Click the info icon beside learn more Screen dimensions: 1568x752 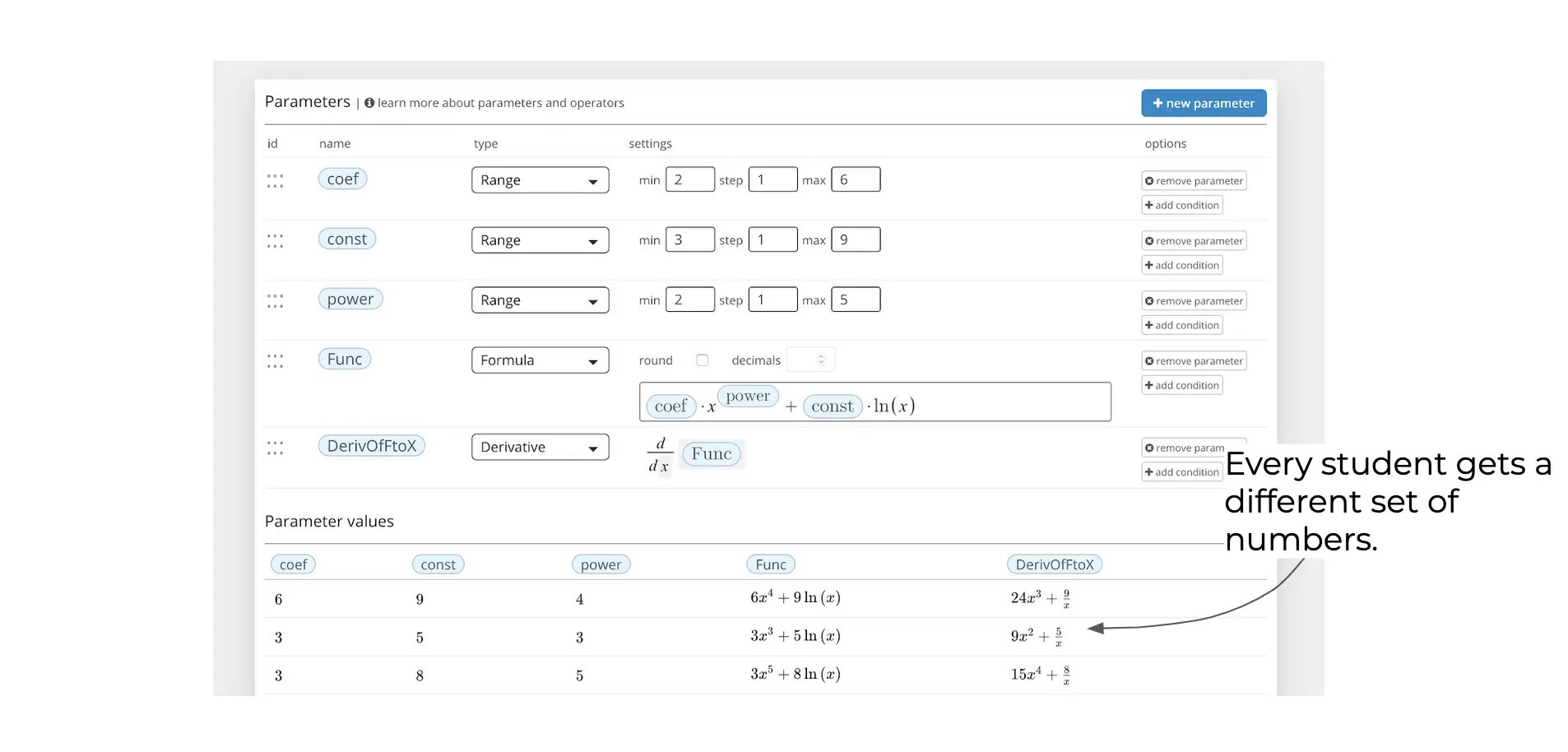[x=369, y=103]
